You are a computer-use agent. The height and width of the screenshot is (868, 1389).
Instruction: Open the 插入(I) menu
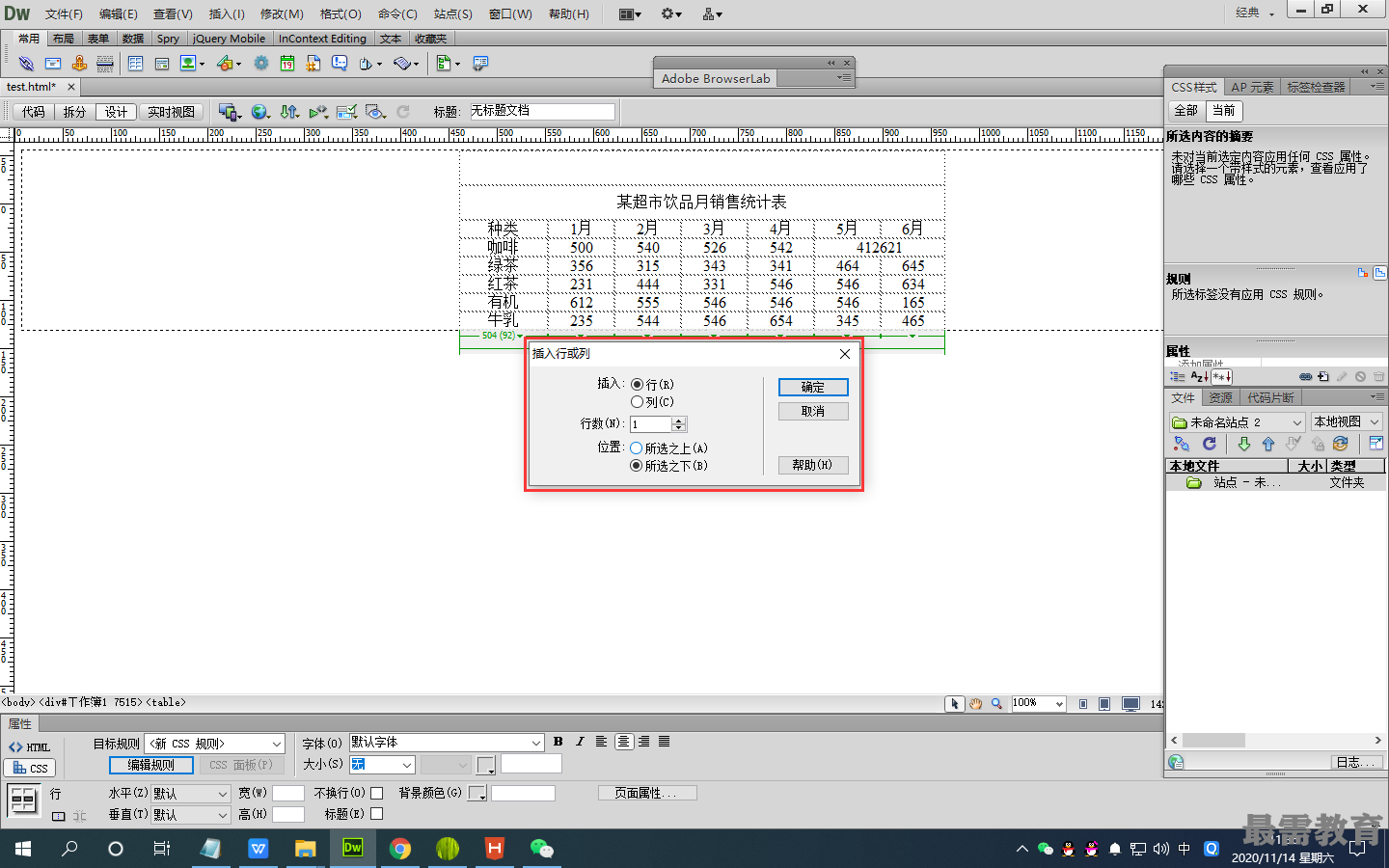[227, 14]
